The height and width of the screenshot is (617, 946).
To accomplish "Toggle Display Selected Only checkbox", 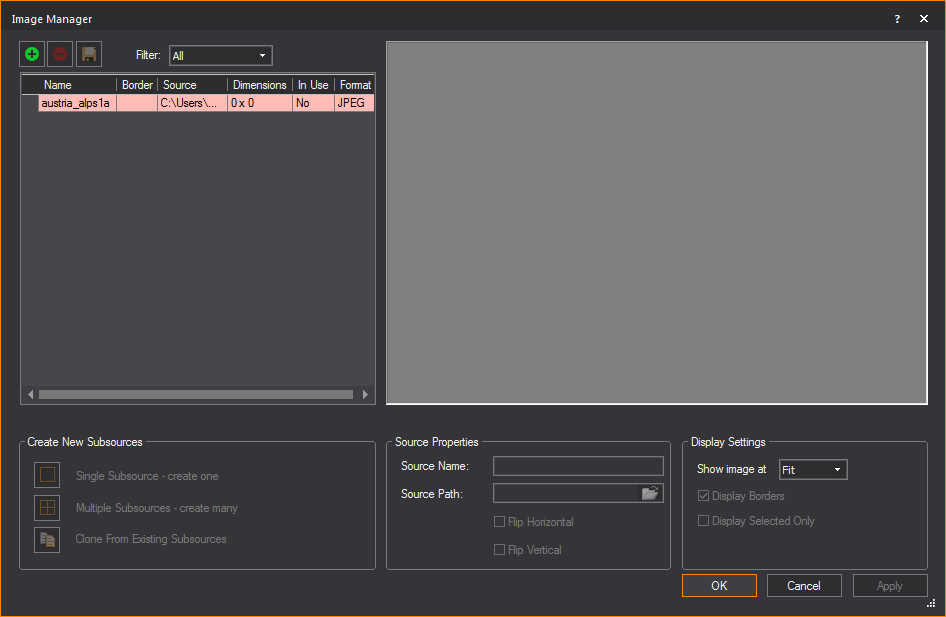I will coord(704,521).
